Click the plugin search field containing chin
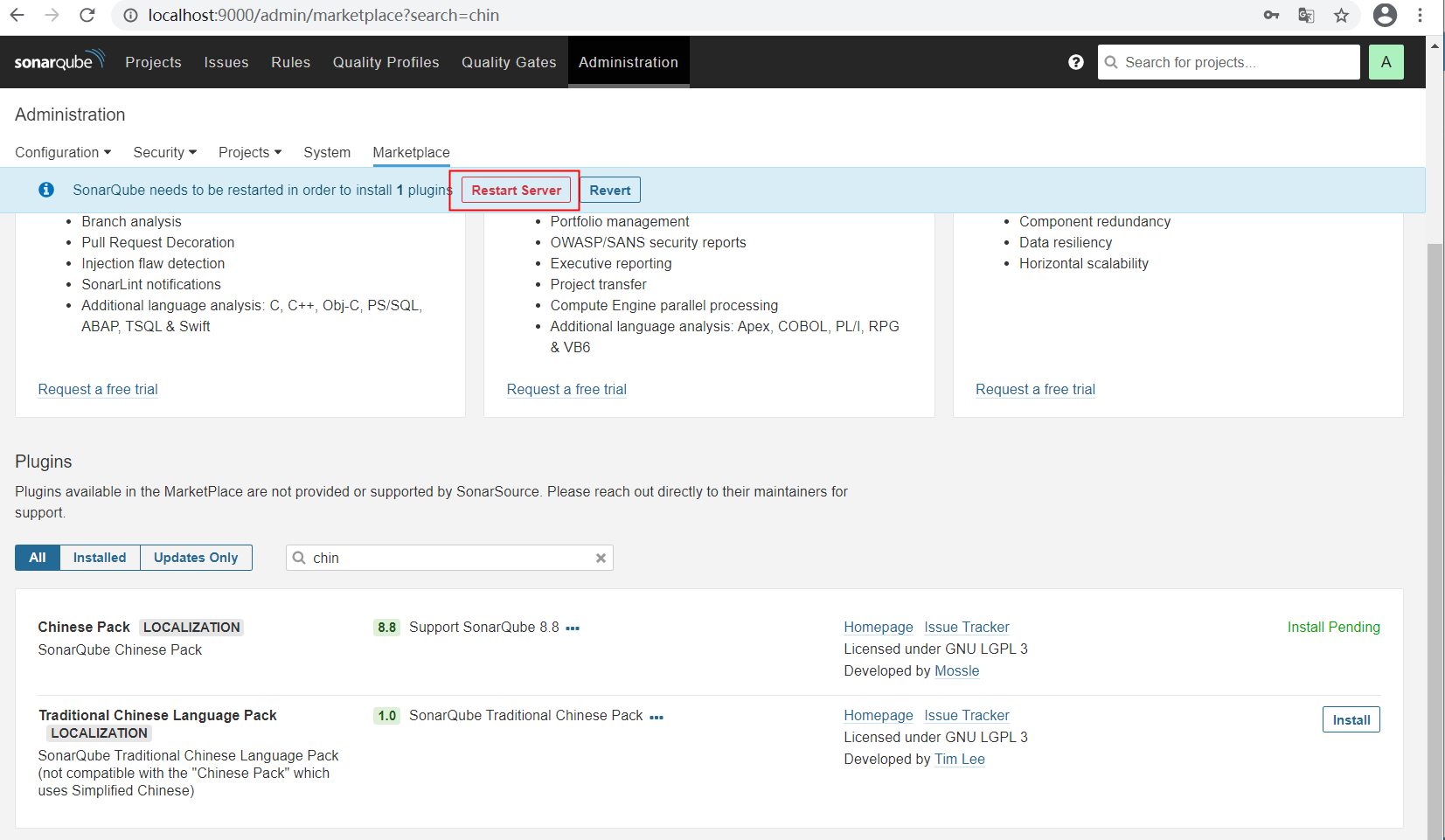This screenshot has height=840, width=1445. click(449, 558)
